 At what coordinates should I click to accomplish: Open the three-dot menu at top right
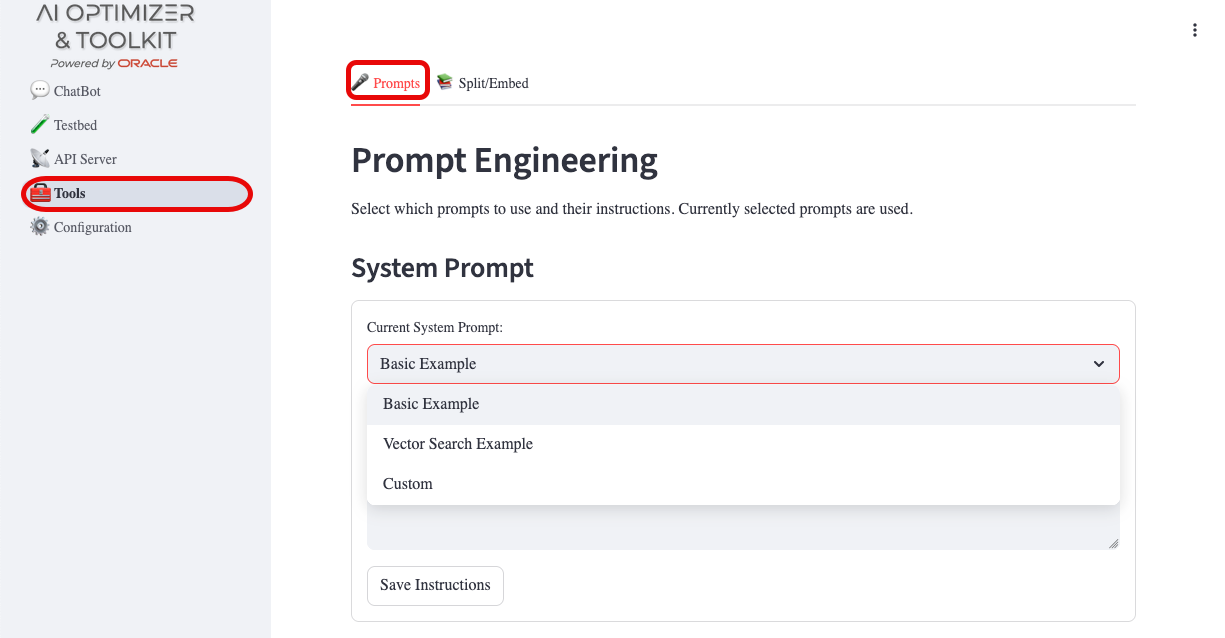coord(1194,30)
